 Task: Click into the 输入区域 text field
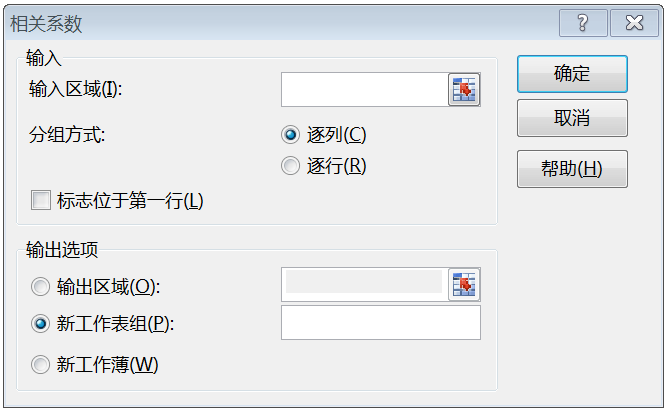click(364, 90)
